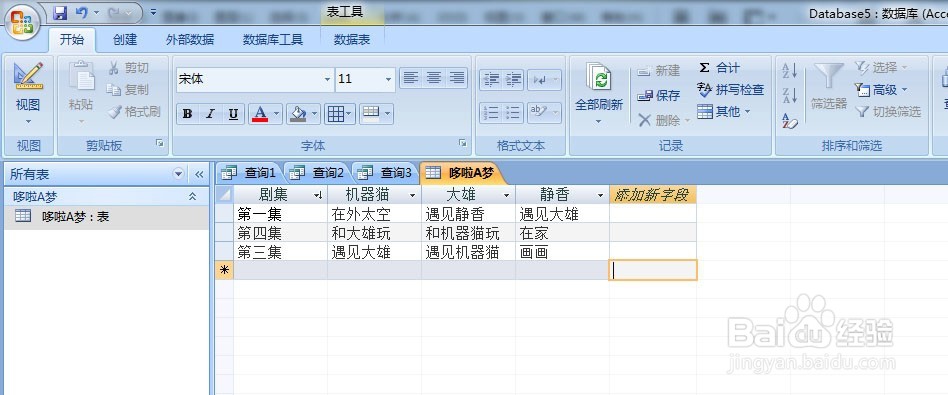Align text right

pyautogui.click(x=457, y=78)
